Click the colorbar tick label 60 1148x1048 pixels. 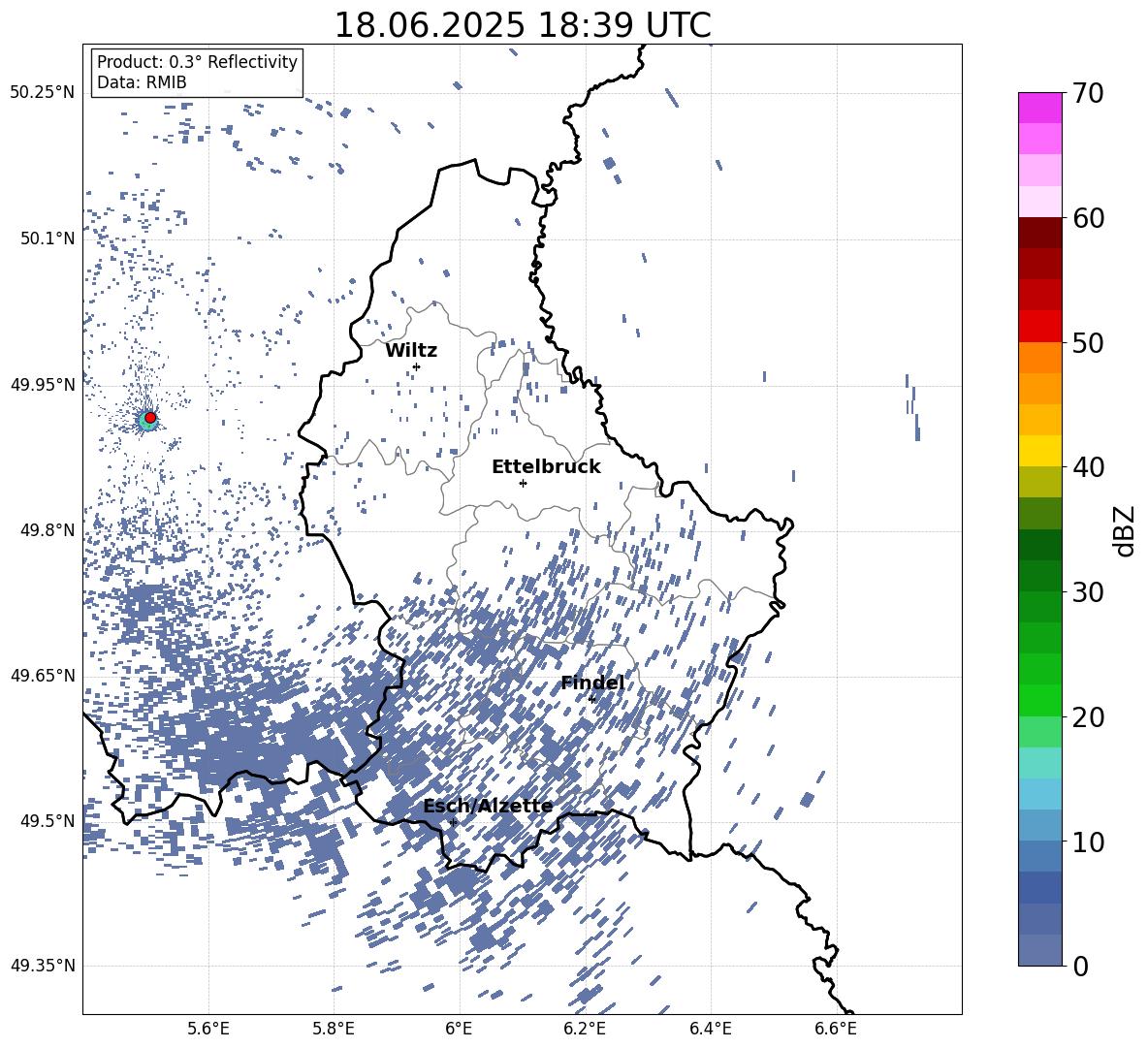pyautogui.click(x=1089, y=218)
